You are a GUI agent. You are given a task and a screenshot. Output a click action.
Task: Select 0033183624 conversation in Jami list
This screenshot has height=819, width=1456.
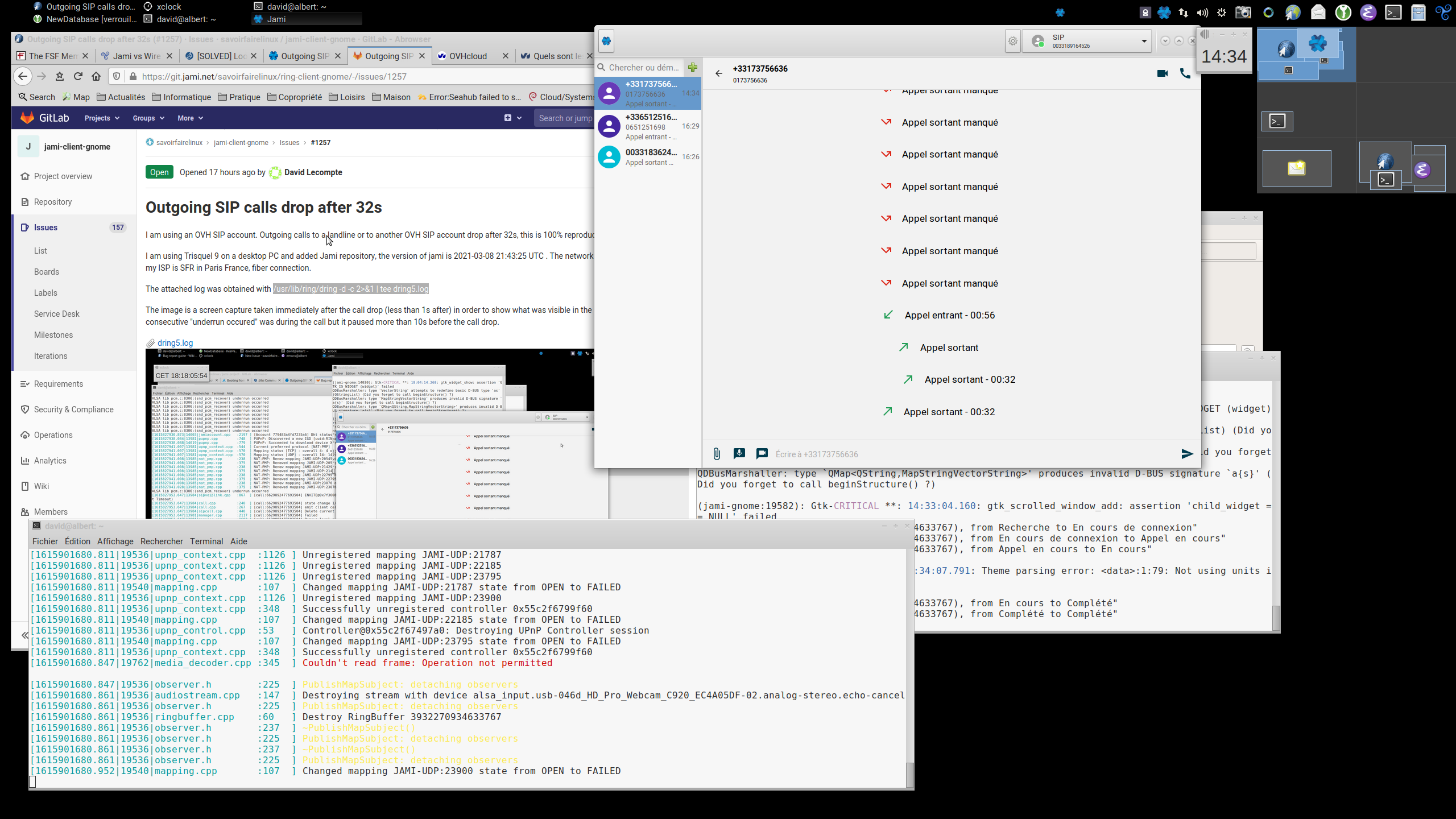click(x=648, y=157)
